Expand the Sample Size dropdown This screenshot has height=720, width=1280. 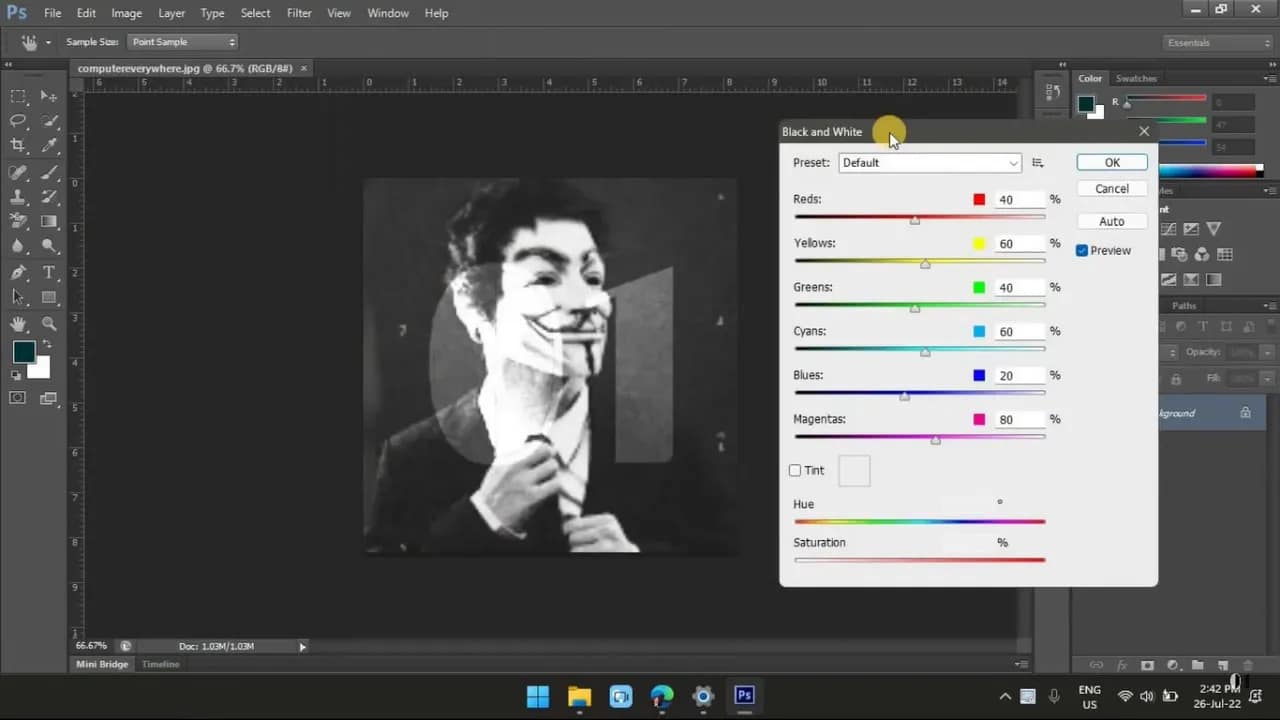click(x=182, y=42)
